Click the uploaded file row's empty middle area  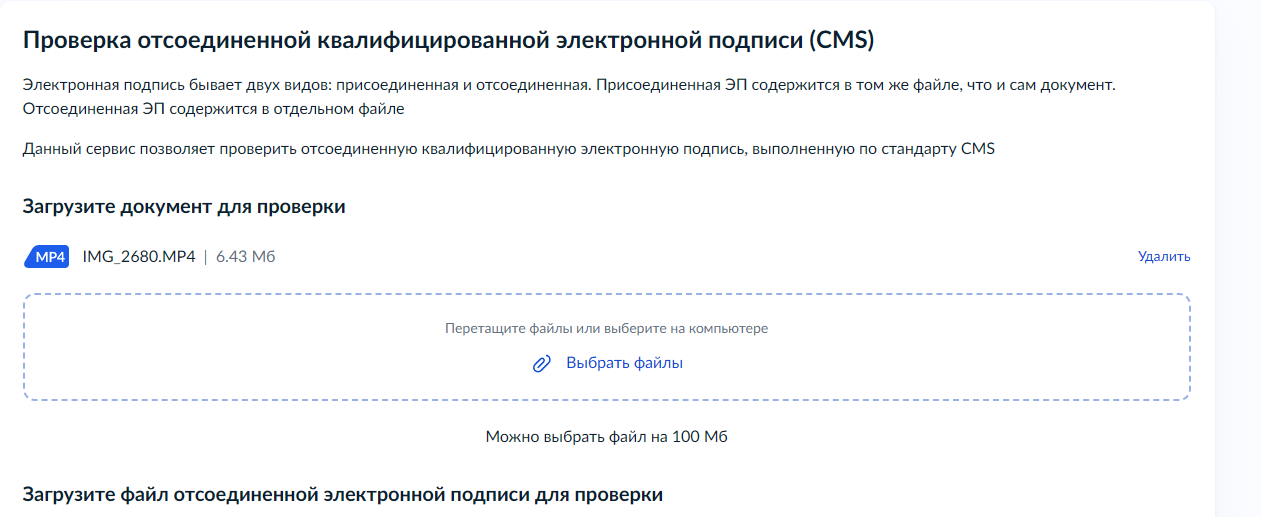700,257
